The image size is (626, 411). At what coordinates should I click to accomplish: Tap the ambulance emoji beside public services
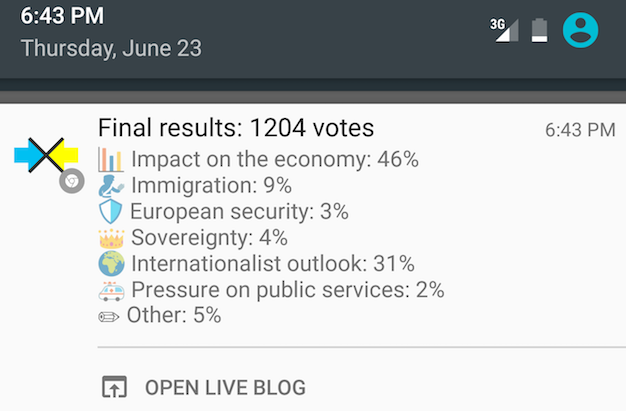111,290
